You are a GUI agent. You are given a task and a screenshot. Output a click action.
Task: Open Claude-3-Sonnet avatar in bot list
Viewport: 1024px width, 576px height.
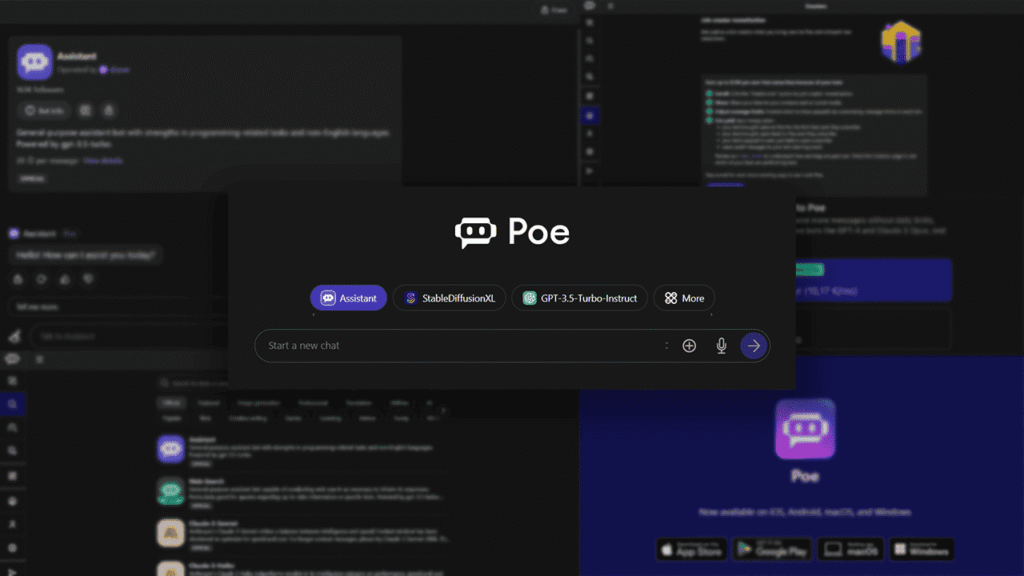click(x=170, y=533)
